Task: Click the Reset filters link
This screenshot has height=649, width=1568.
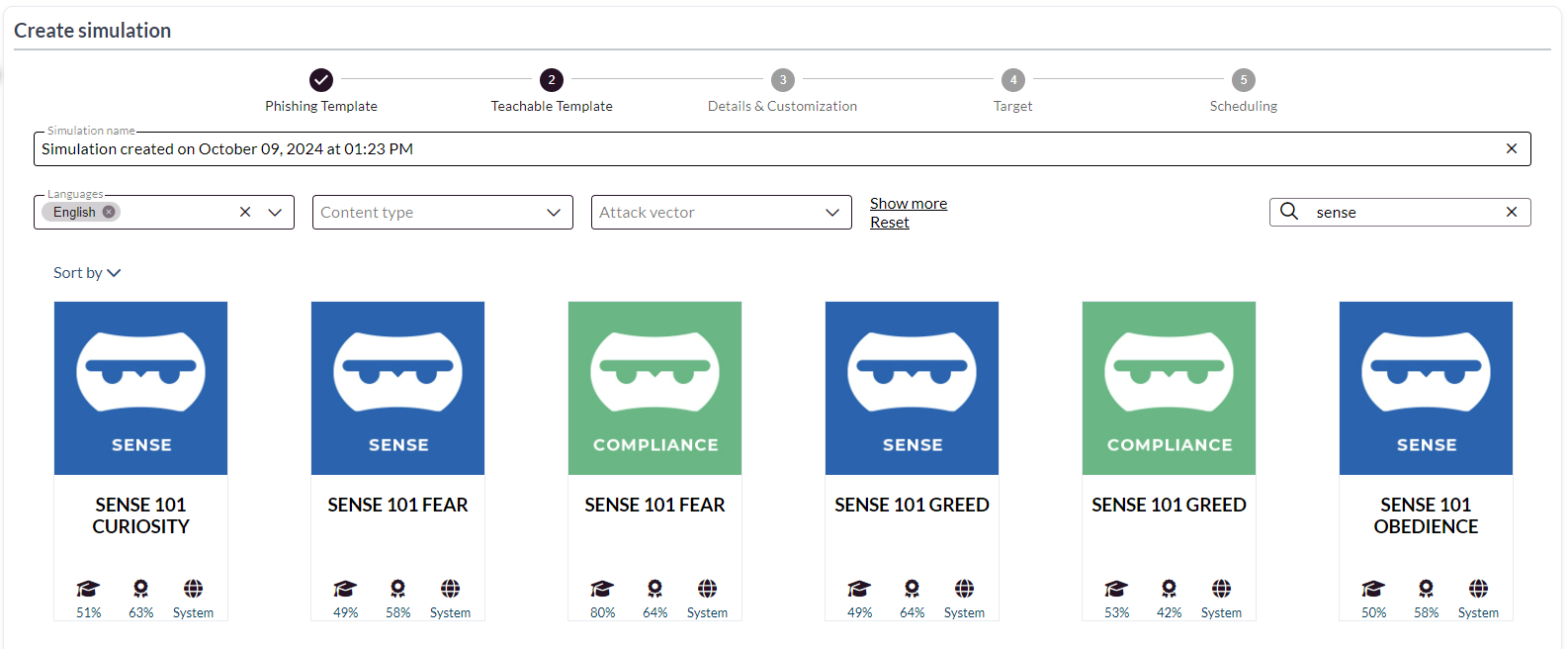Action: tap(889, 223)
